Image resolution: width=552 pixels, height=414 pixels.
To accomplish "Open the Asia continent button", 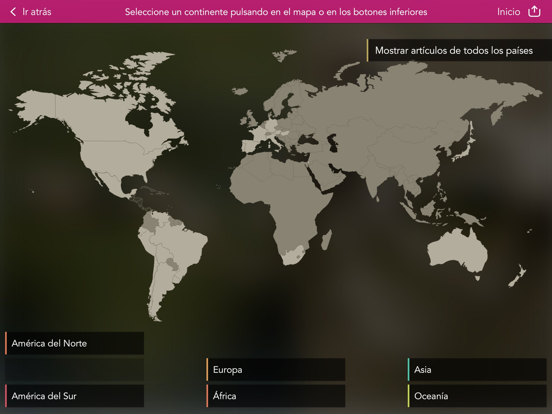I will (477, 370).
